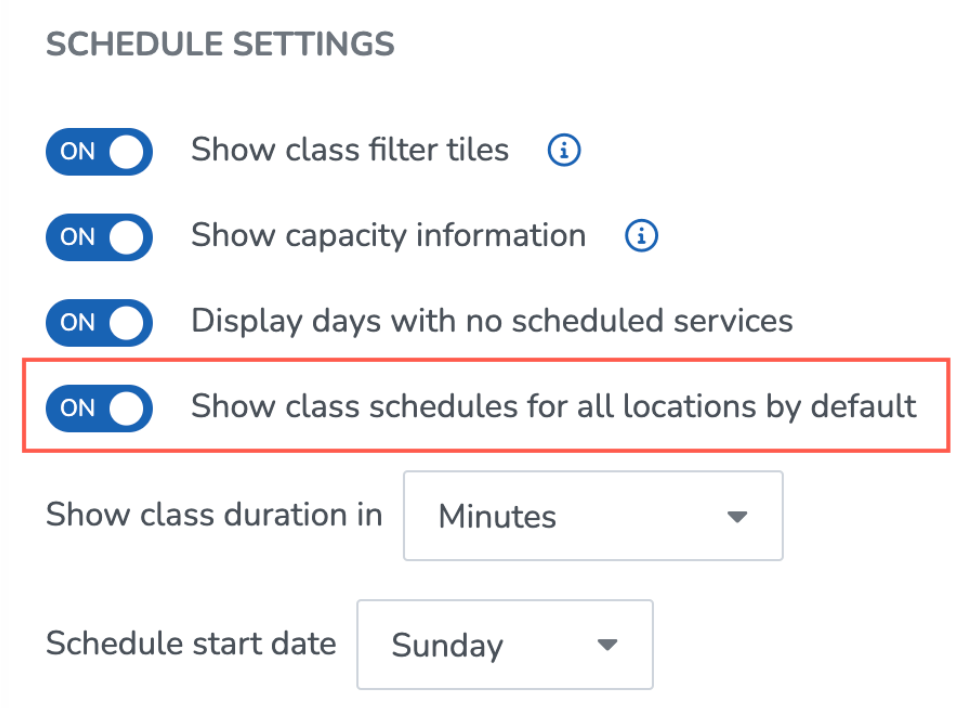Click the caret arrow in the Sunday dropdown
The height and width of the screenshot is (708, 964).
(x=607, y=645)
